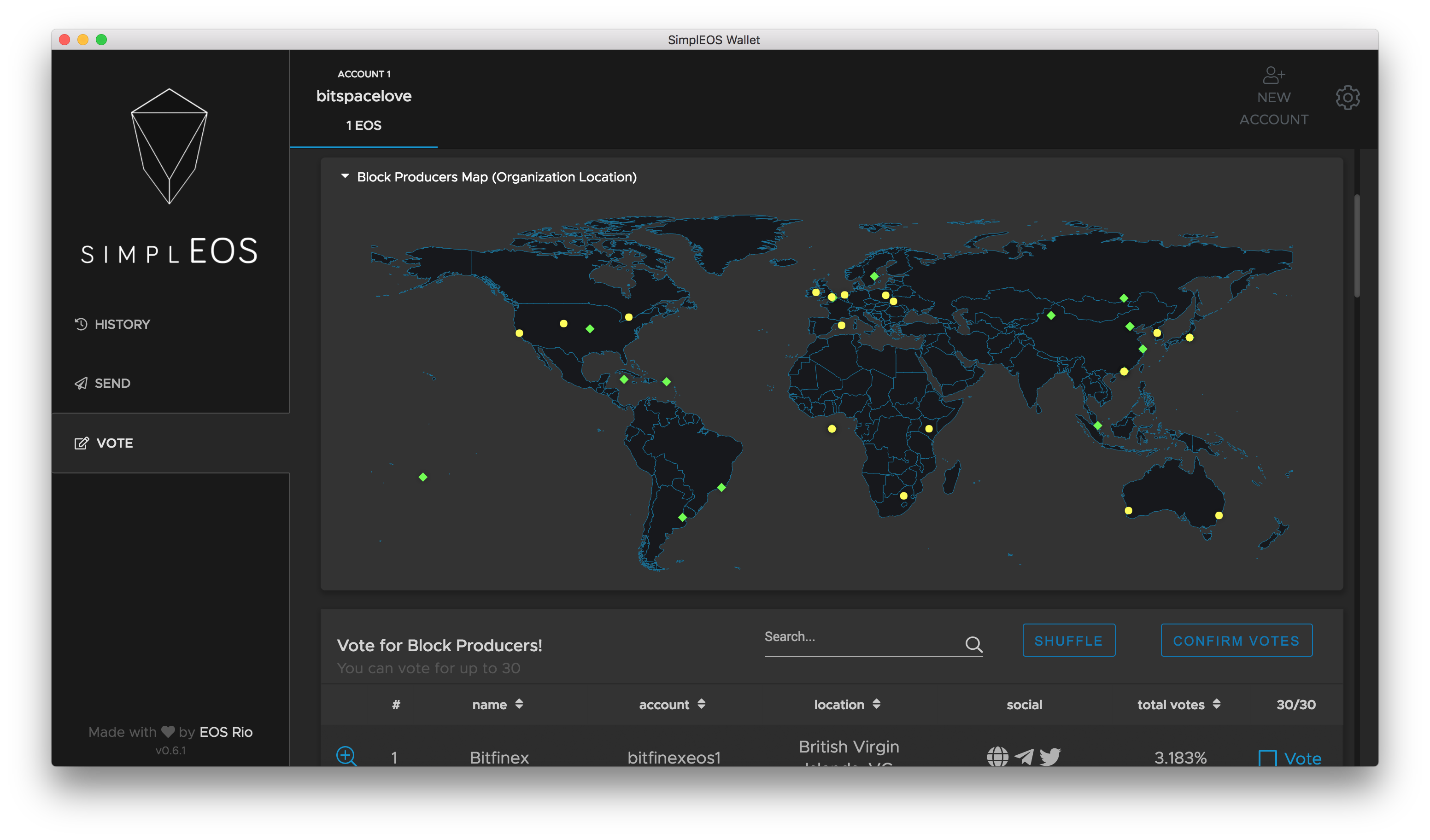This screenshot has width=1430, height=840.
Task: Open Bitfinex Telegram icon
Action: click(1024, 757)
